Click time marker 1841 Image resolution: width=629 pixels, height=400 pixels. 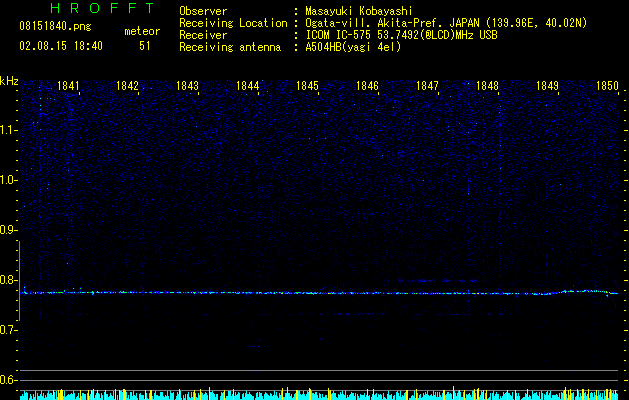tap(68, 86)
